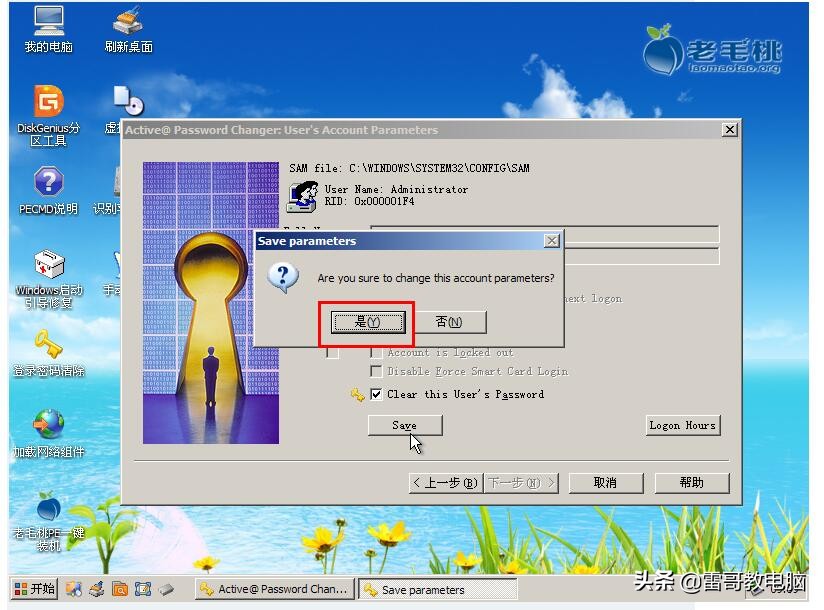Screen dimensions: 824x610
Task: Click the 取消 cancel button
Action: [x=606, y=483]
